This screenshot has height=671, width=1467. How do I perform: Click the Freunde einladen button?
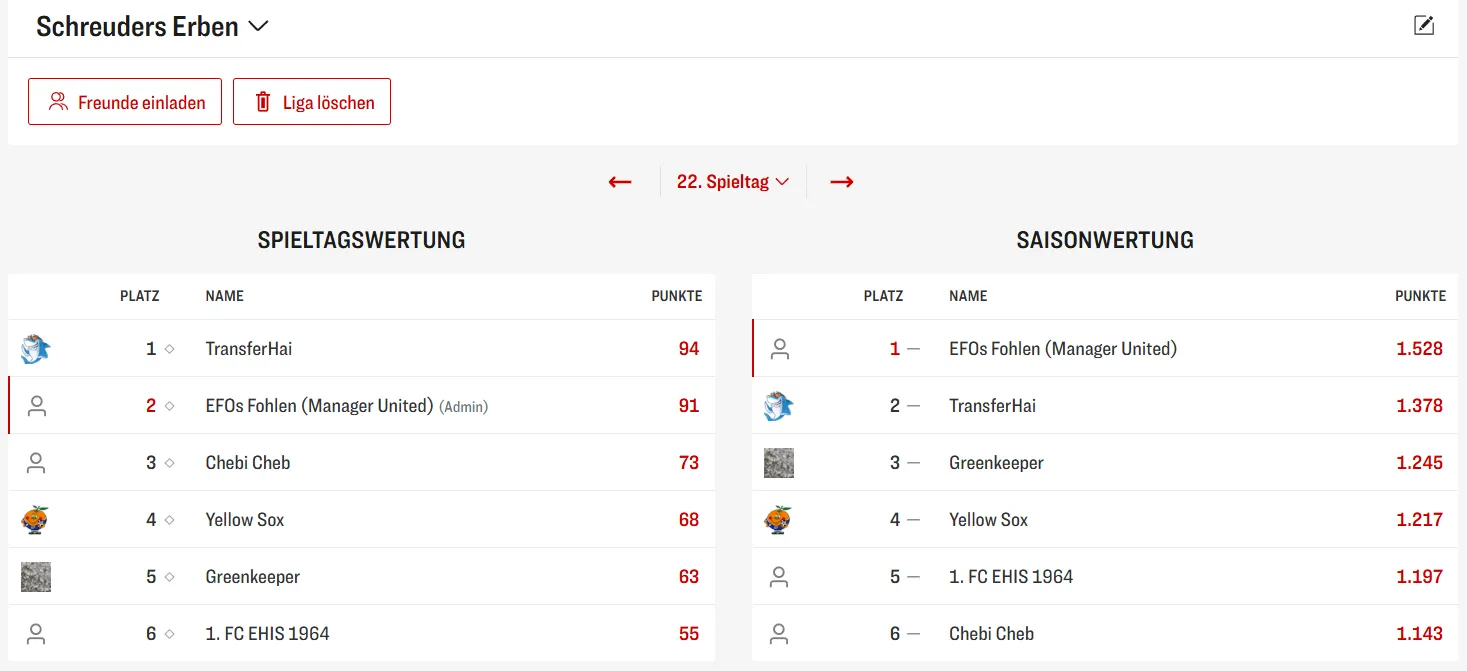click(x=125, y=102)
